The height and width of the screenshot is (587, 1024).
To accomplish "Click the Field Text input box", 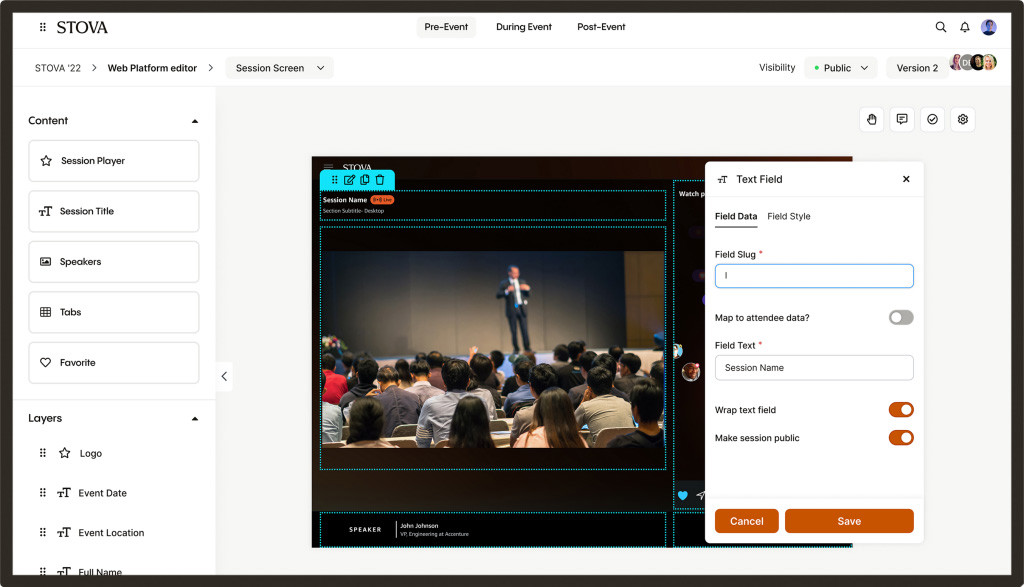I will pyautogui.click(x=814, y=368).
